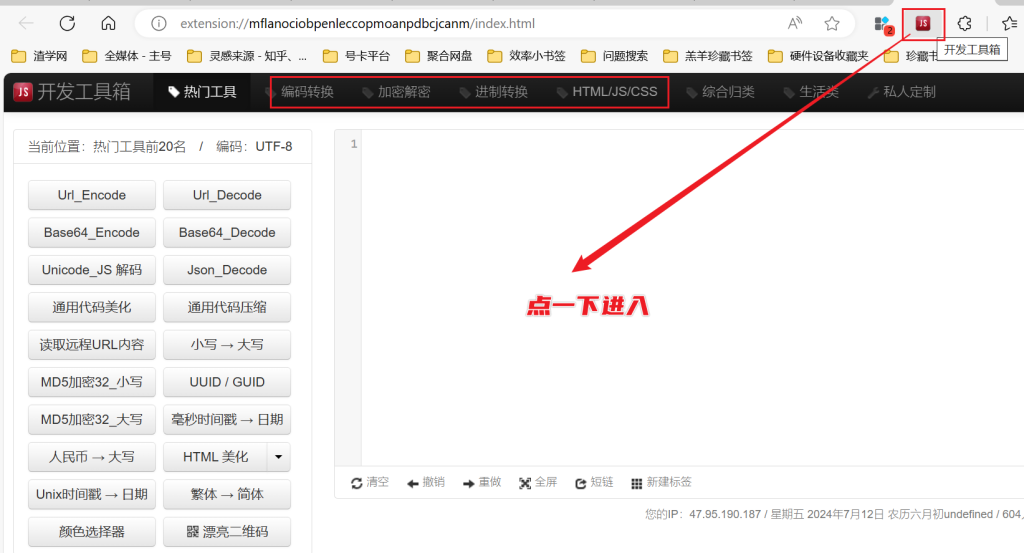
Task: Click the 繁体 → 简体 button
Action: pos(227,494)
